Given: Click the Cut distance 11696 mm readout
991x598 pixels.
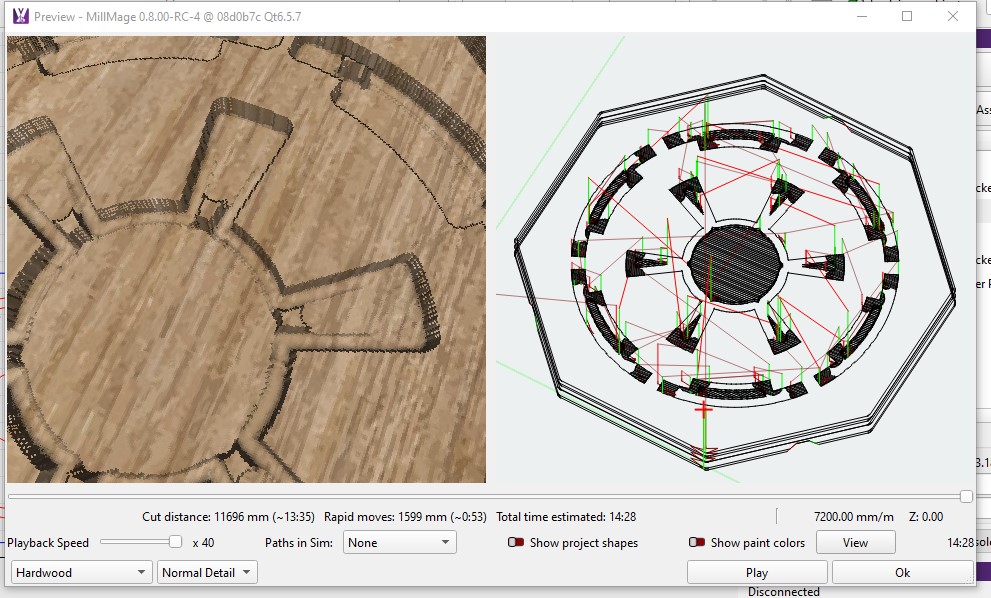Looking at the screenshot, I should (228, 516).
